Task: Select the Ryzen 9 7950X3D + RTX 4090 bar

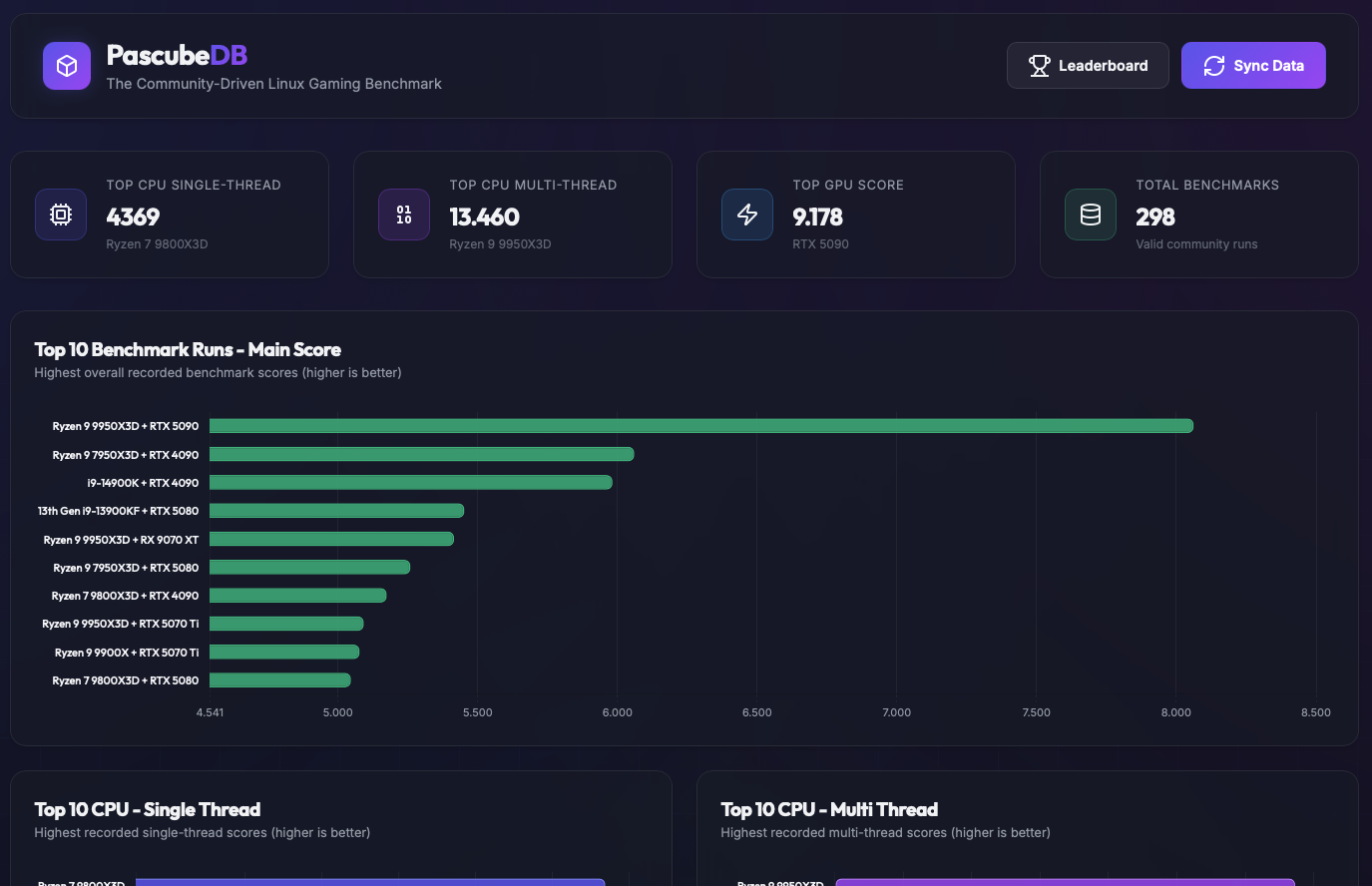Action: [x=422, y=454]
